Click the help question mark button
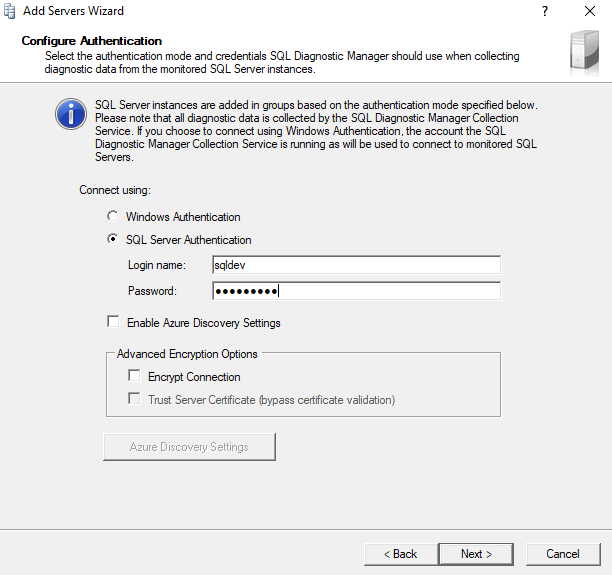 click(545, 11)
